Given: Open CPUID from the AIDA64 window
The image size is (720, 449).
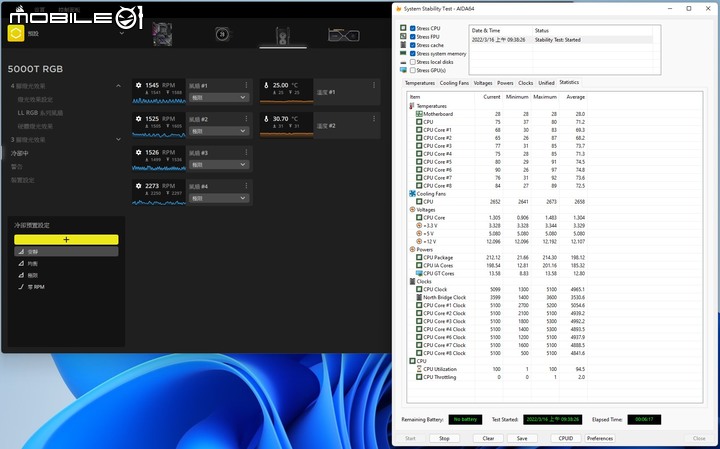Looking at the screenshot, I should point(566,438).
